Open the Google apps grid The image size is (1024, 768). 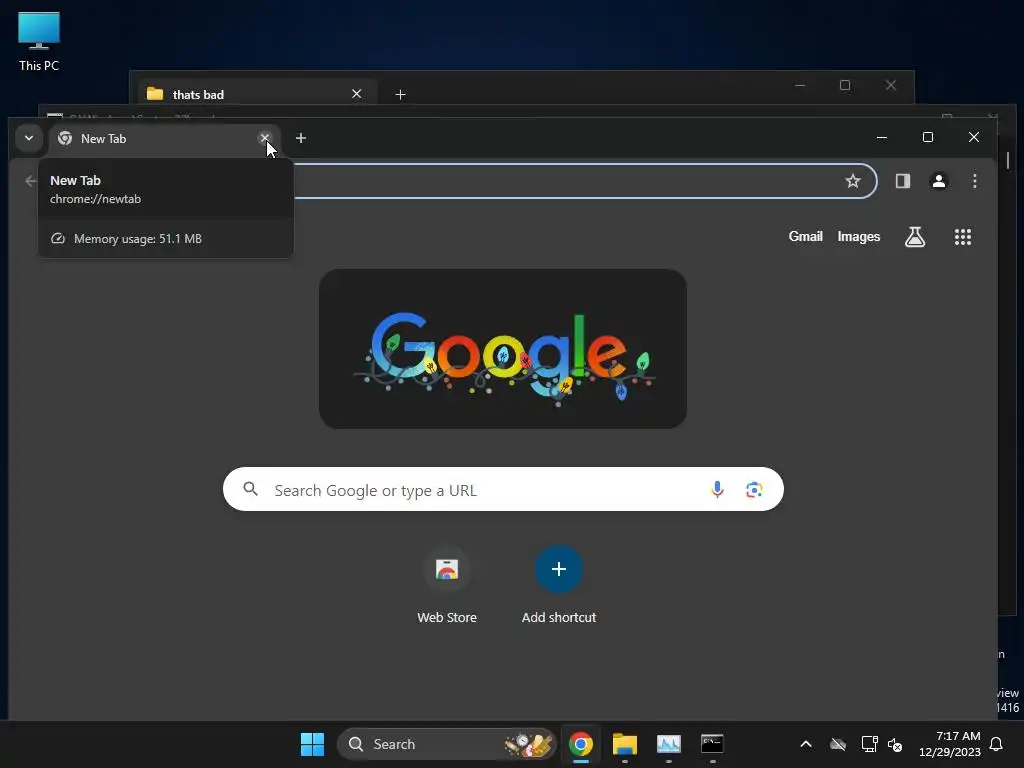963,236
